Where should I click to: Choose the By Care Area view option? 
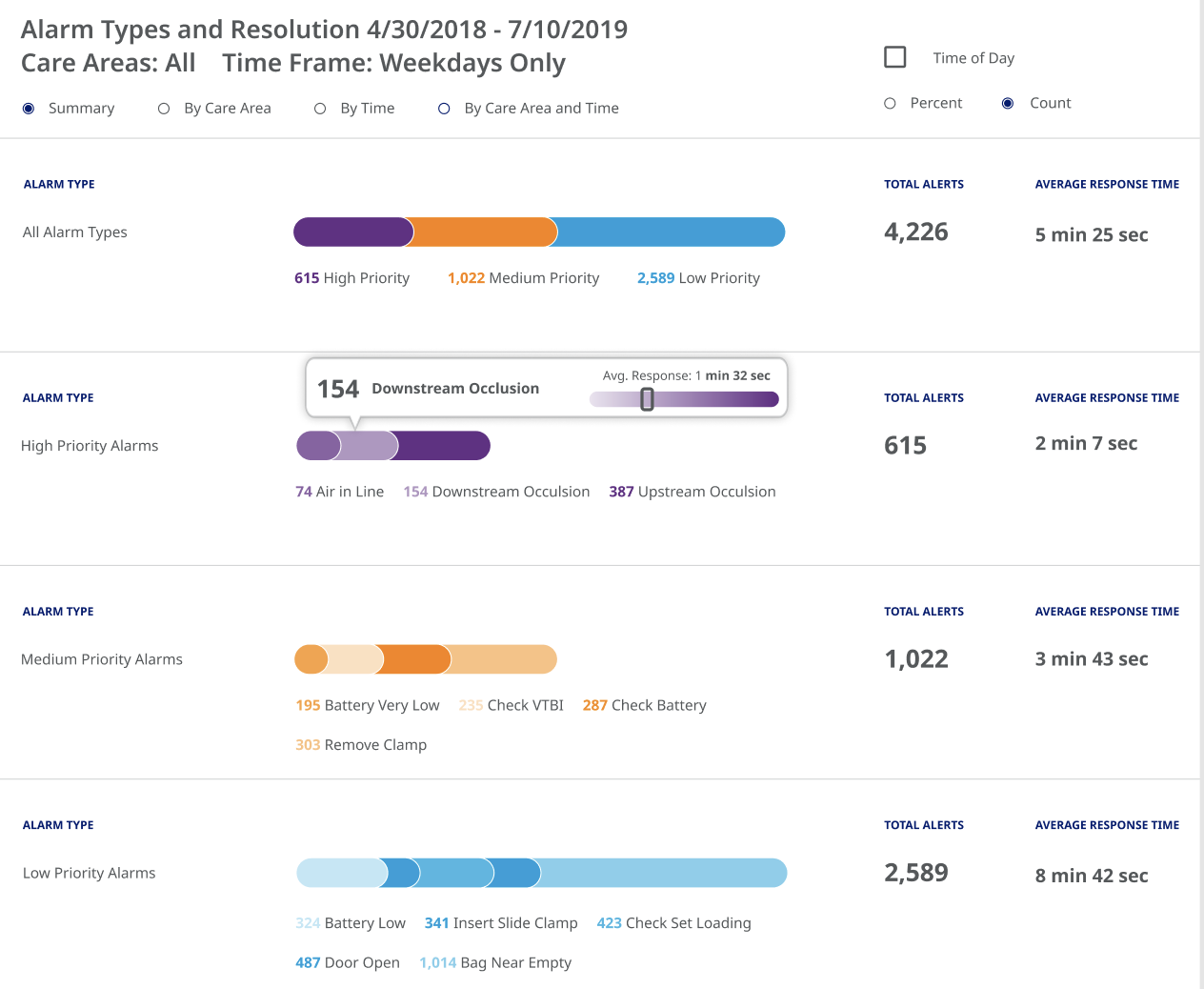click(164, 109)
